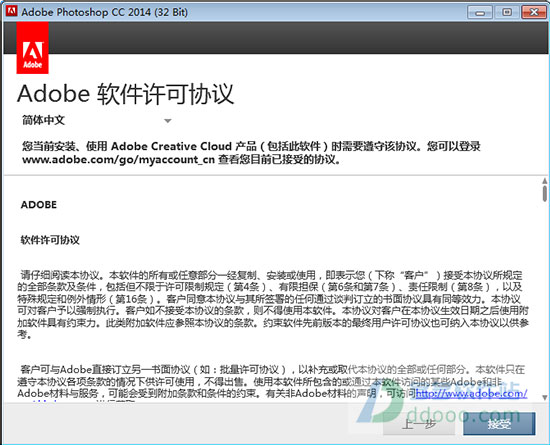Click the window title Adobe Photoshop CC 2014 (32 Bit)
The image size is (550, 445).
(x=105, y=12)
